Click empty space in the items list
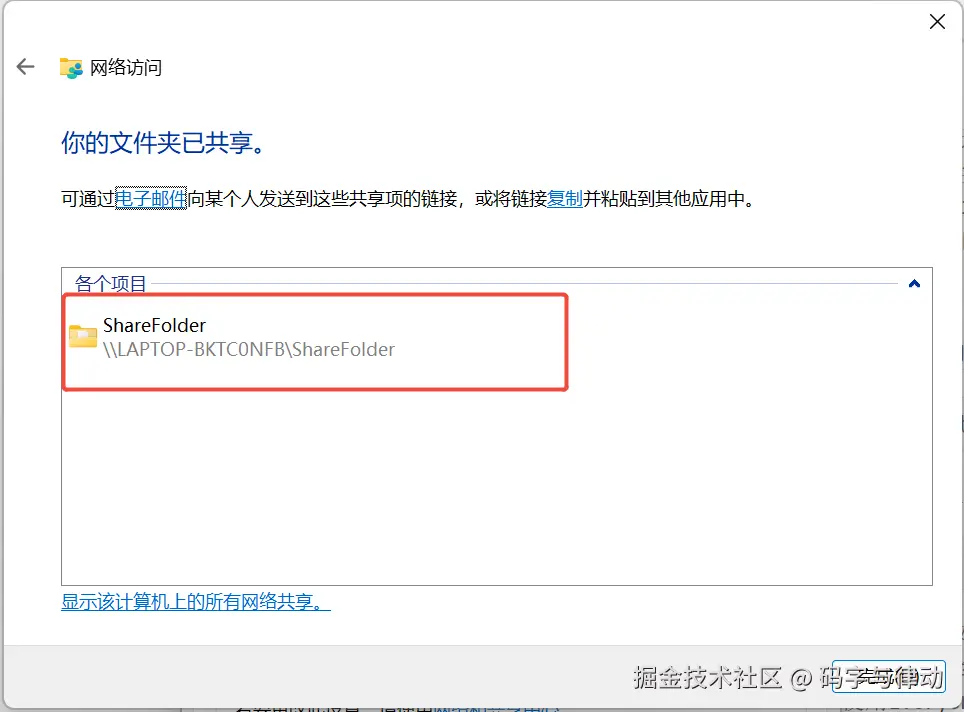This screenshot has width=964, height=712. coord(497,486)
